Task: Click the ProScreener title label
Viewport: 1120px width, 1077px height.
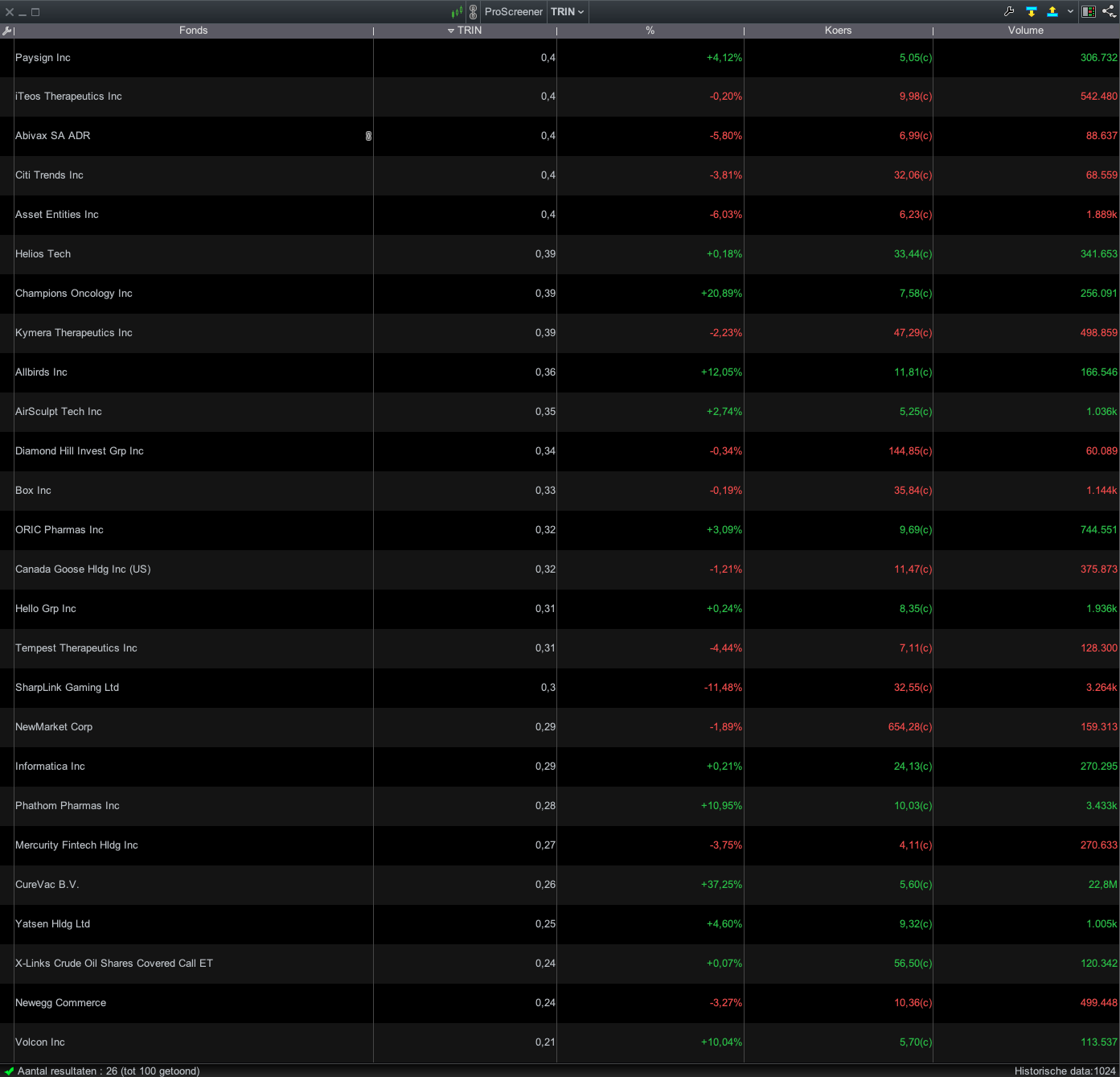Action: click(x=514, y=12)
